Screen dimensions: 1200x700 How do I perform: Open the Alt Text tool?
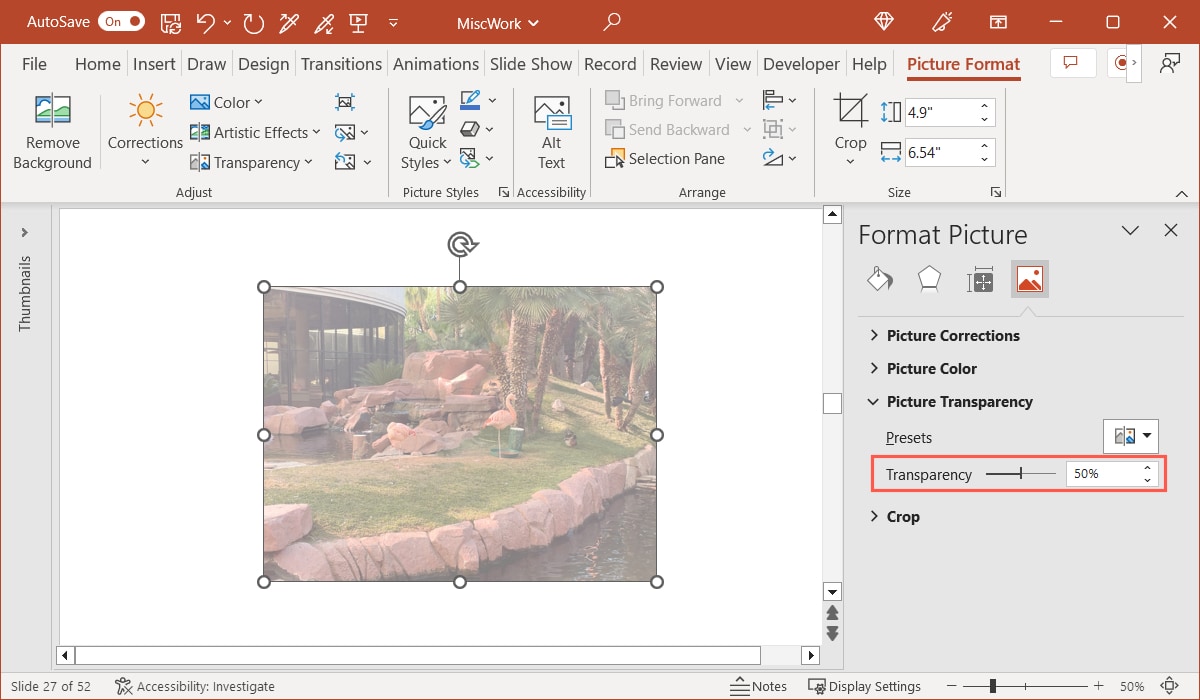pos(551,130)
